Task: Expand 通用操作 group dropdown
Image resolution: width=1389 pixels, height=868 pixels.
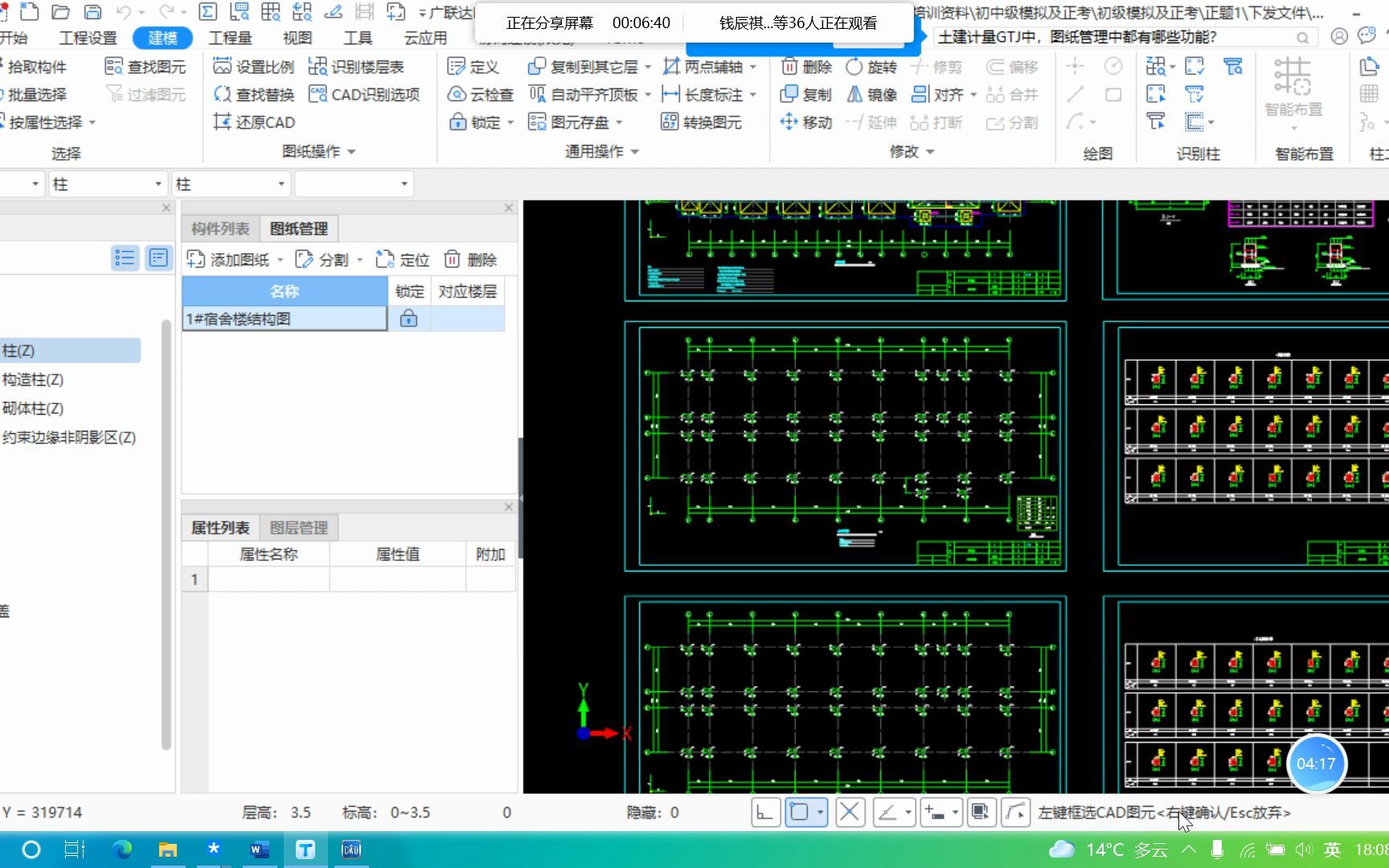Action: coord(634,152)
